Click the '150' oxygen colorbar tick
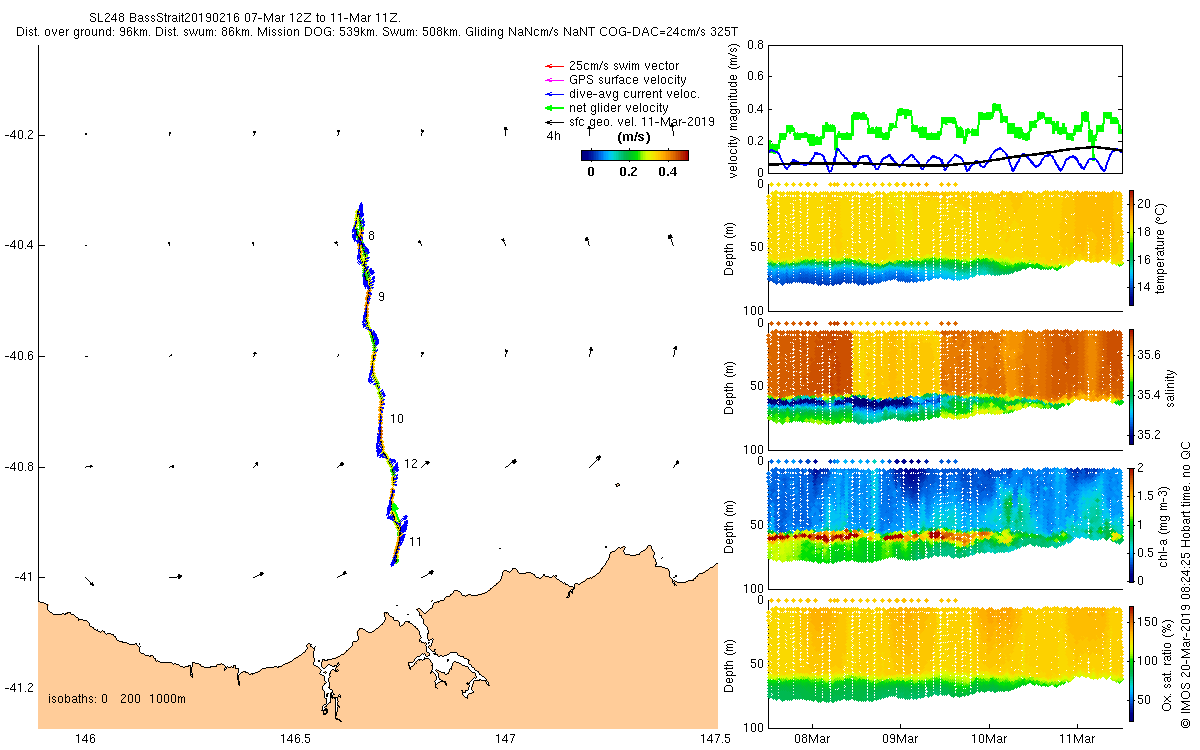 pyautogui.click(x=1150, y=622)
